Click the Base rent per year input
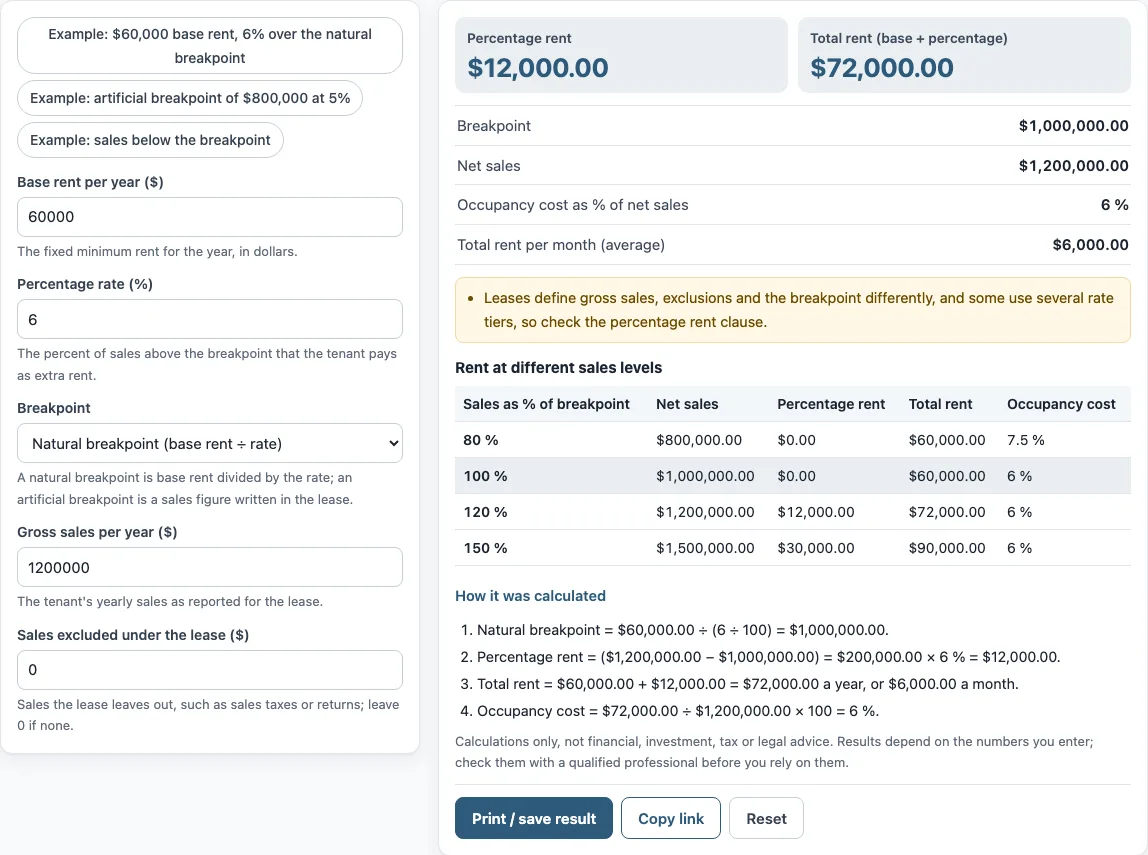Screen dimensions: 1148x855 tap(209, 217)
